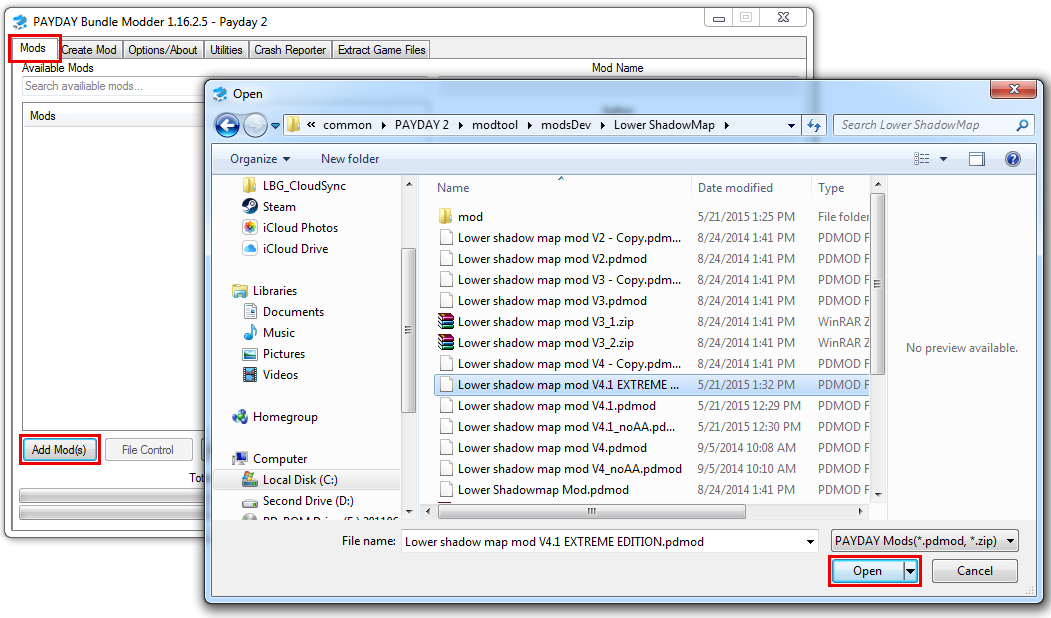The image size is (1051, 618).
Task: Select Homegroup in navigation pane
Action: click(285, 417)
